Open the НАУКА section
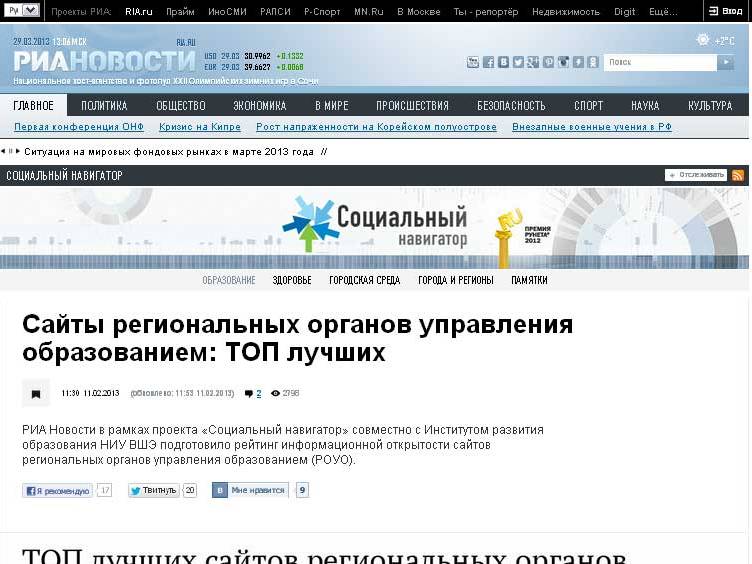 [x=645, y=106]
